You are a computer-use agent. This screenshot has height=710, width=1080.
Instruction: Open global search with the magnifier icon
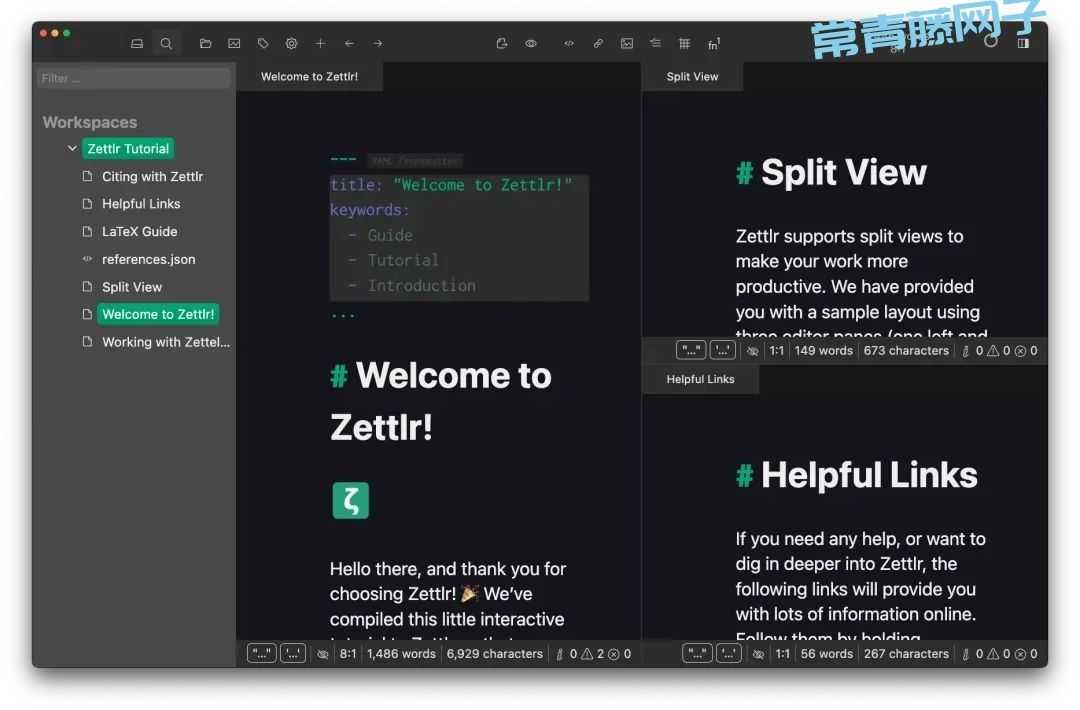point(166,43)
